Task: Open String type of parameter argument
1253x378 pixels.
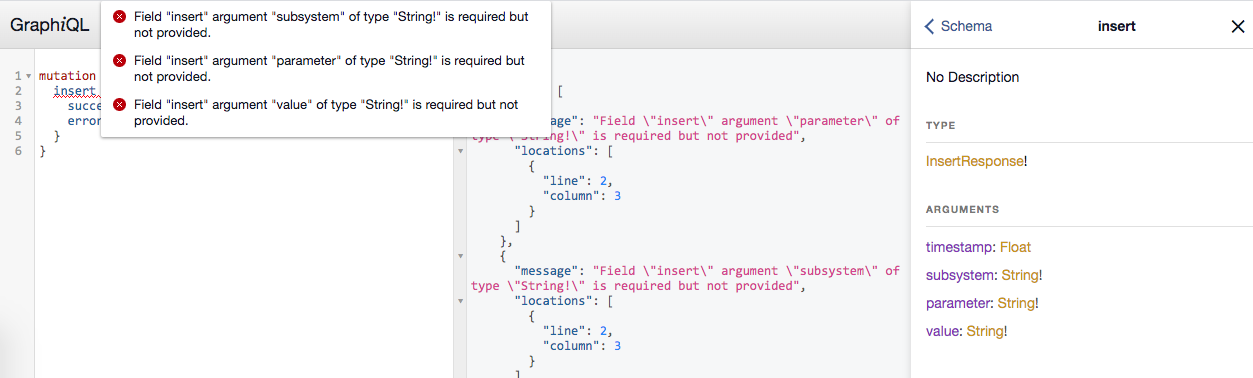Action: pyautogui.click(x=1015, y=303)
